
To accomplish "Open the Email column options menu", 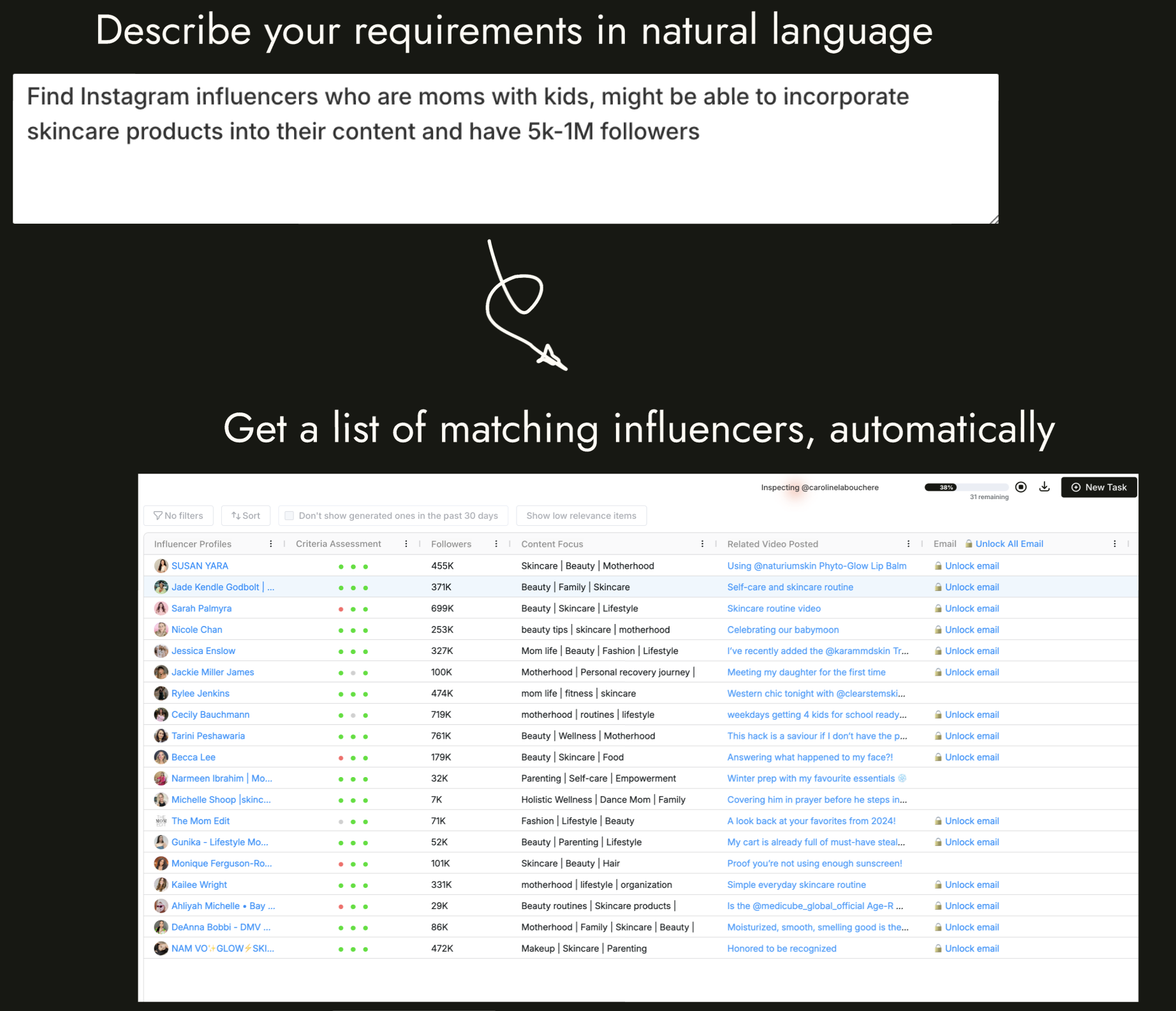I will [1115, 544].
